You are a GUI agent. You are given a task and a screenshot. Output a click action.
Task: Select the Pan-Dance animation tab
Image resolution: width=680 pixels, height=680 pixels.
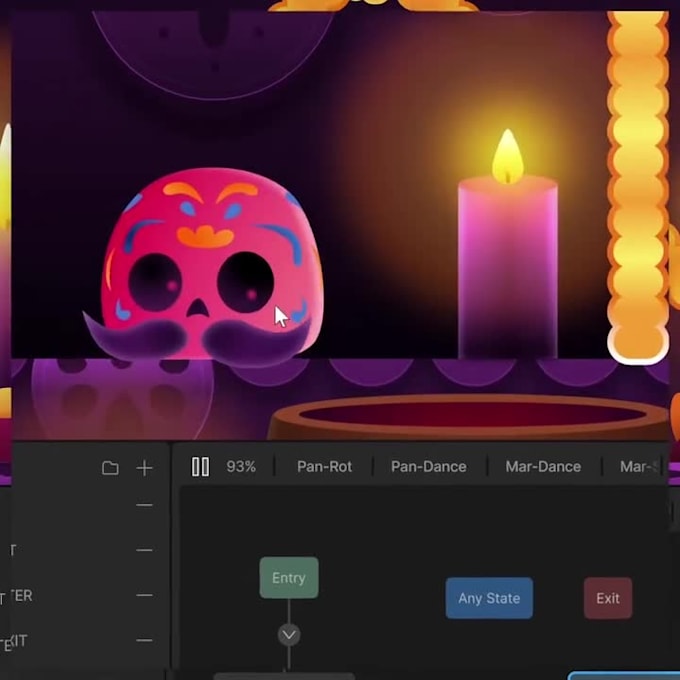[x=428, y=467]
